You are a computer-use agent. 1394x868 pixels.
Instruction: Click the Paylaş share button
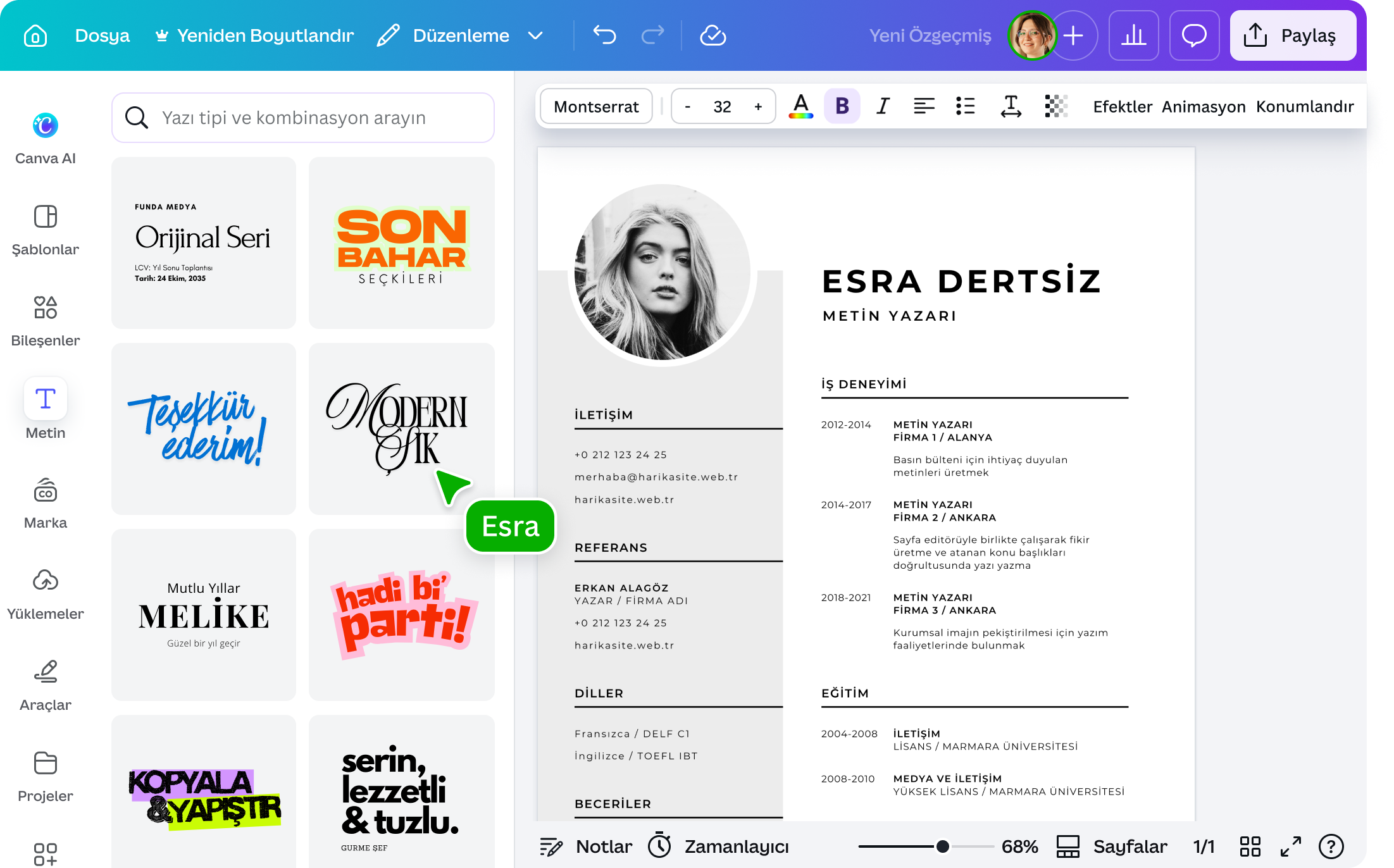click(x=1293, y=35)
